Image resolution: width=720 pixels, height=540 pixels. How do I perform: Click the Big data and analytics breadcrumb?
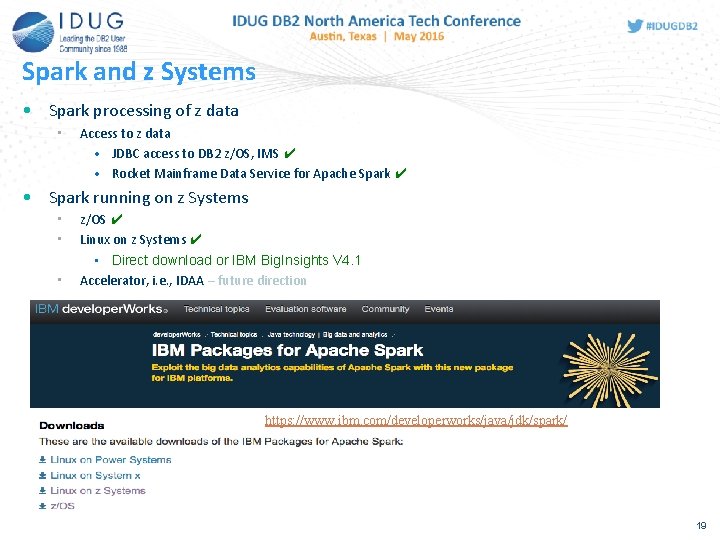(355, 334)
